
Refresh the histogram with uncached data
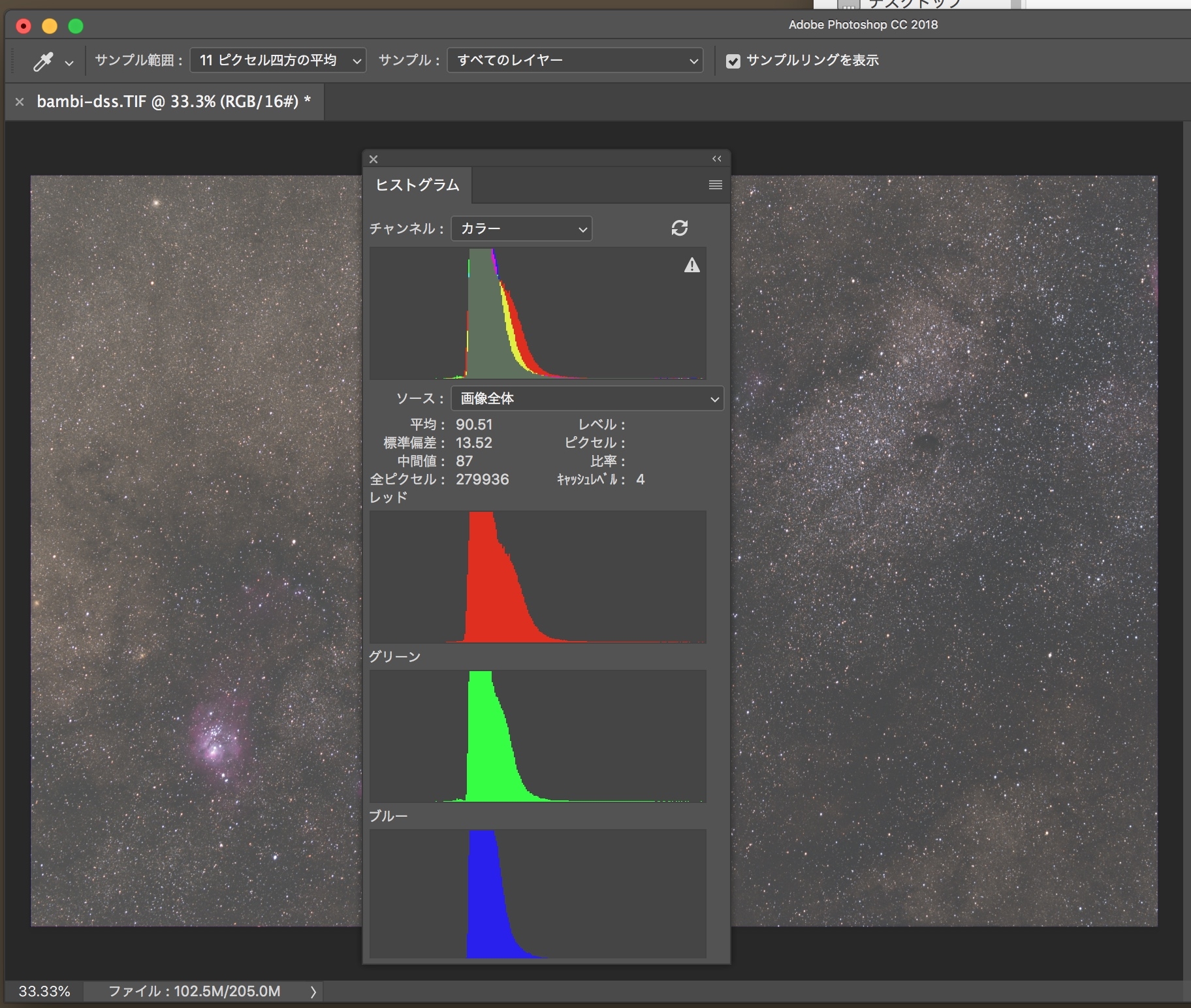pos(679,228)
